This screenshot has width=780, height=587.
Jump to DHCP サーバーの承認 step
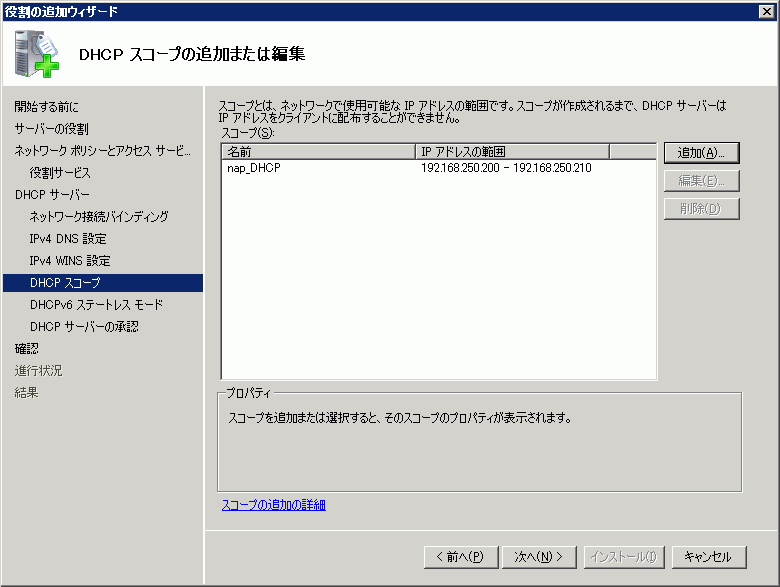[x=84, y=327]
